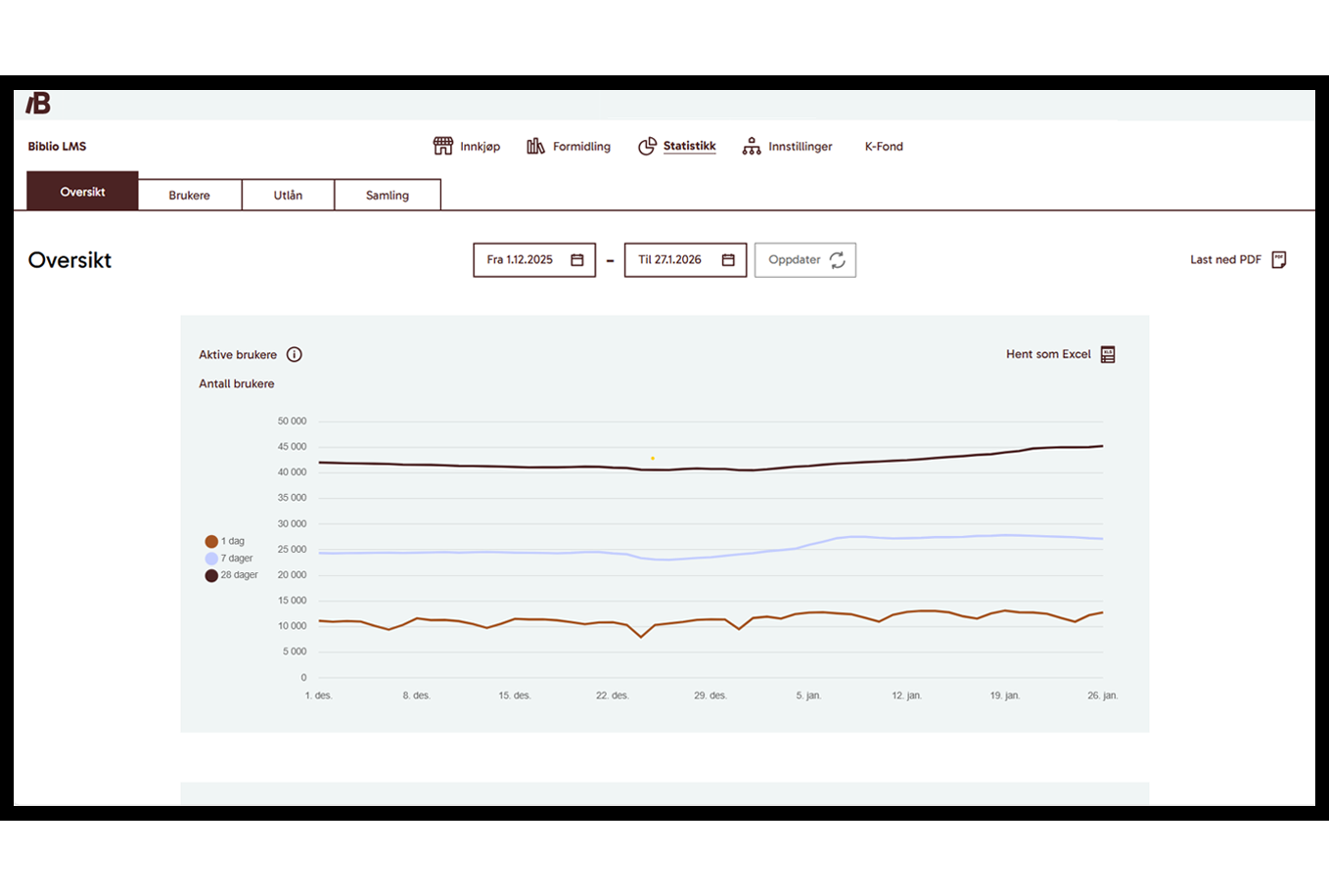This screenshot has width=1329, height=896.
Task: Toggle the 1 dag legend series
Action: [x=211, y=541]
